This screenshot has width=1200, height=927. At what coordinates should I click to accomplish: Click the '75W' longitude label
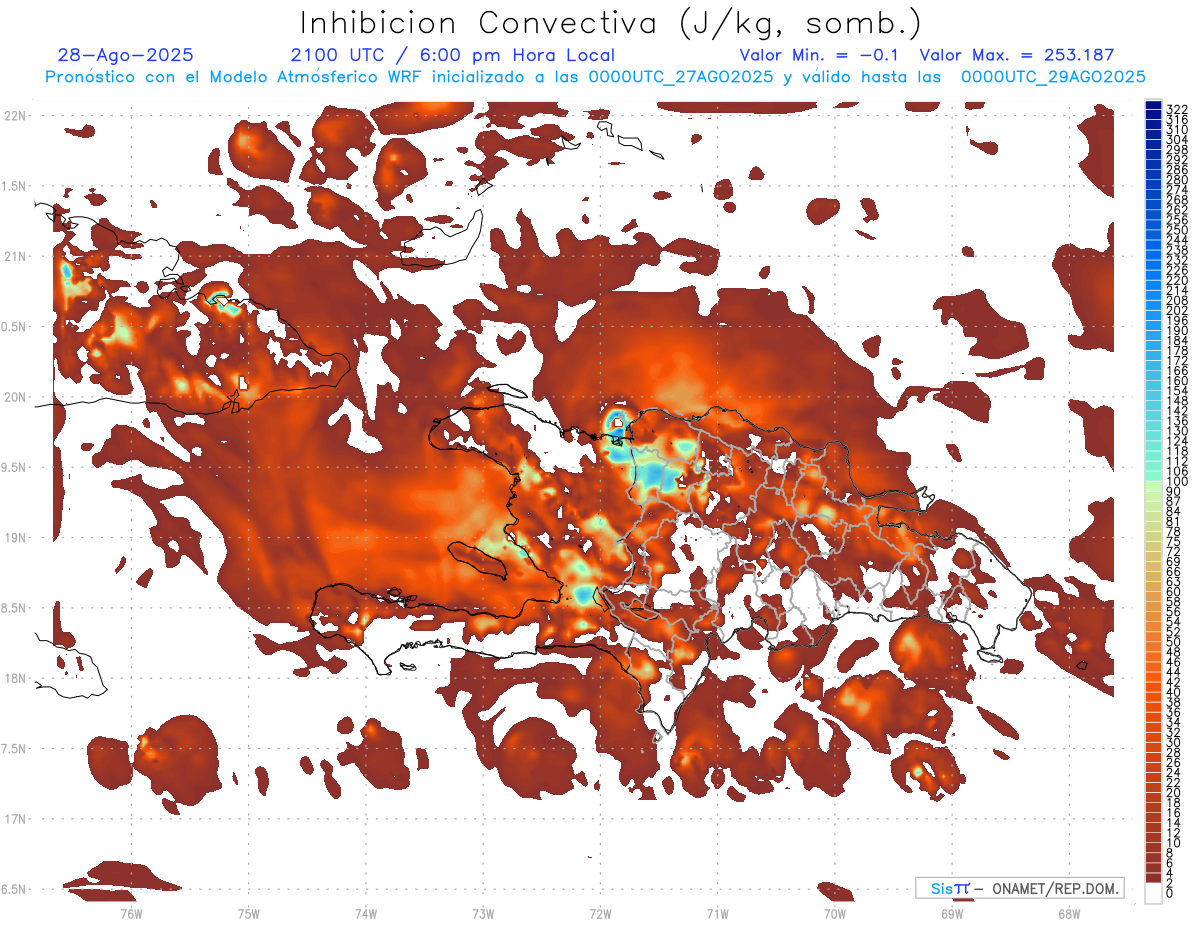point(249,913)
